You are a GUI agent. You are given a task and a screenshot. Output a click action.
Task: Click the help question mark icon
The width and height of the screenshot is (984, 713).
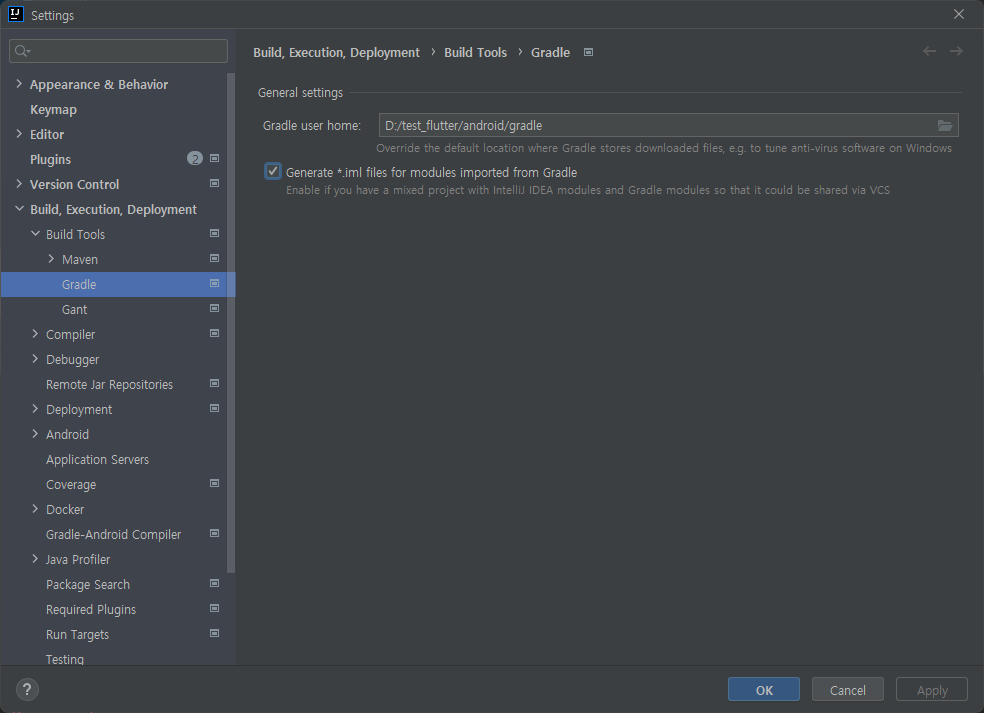[x=27, y=689]
